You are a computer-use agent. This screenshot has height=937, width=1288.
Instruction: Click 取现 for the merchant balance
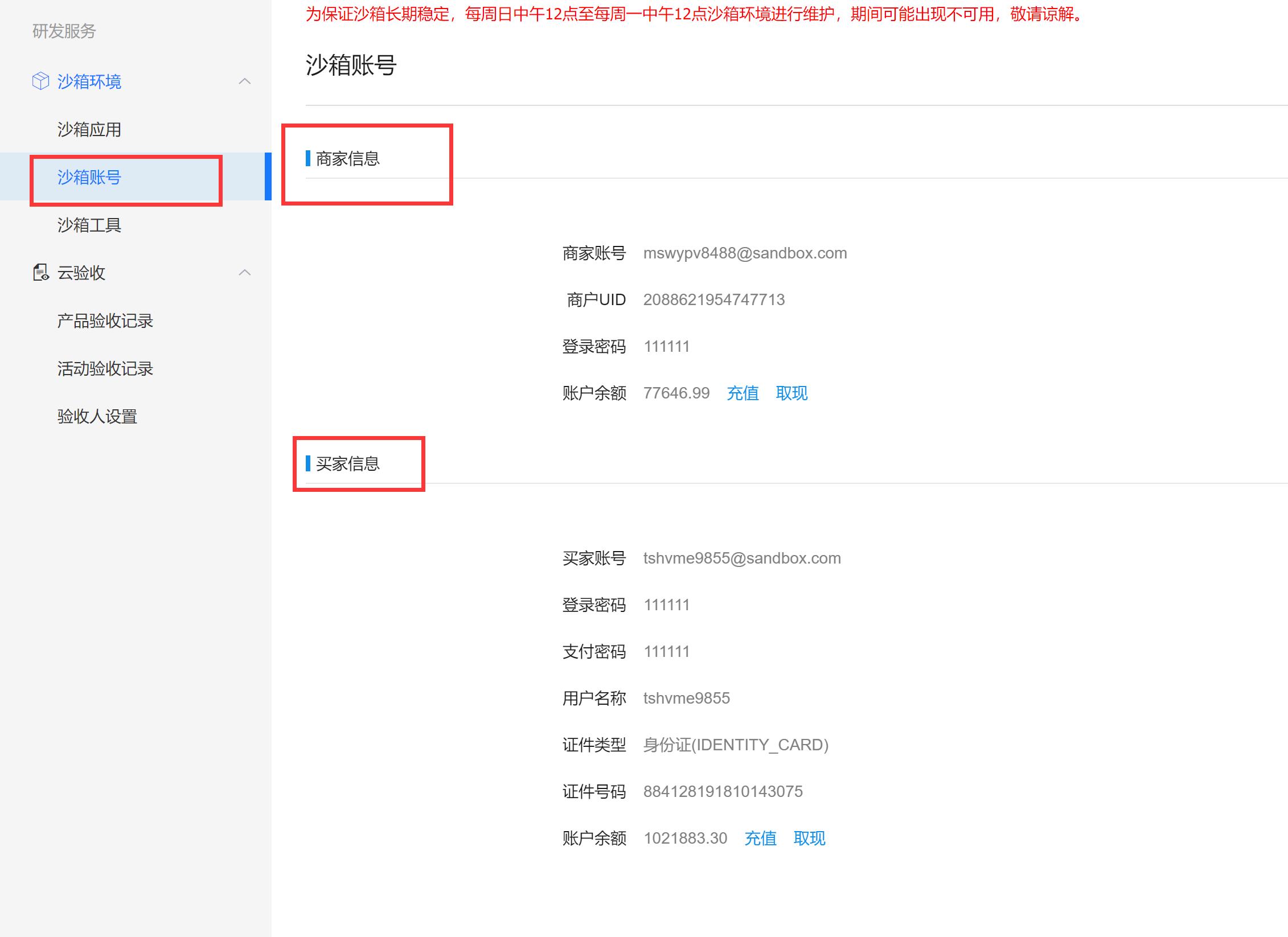coord(792,393)
